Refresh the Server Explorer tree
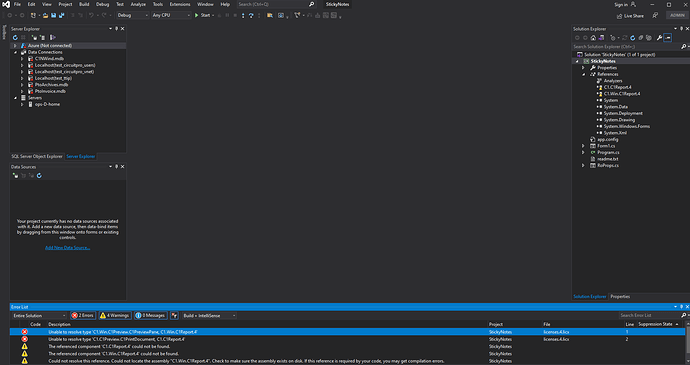690x365 pixels. pyautogui.click(x=15, y=37)
